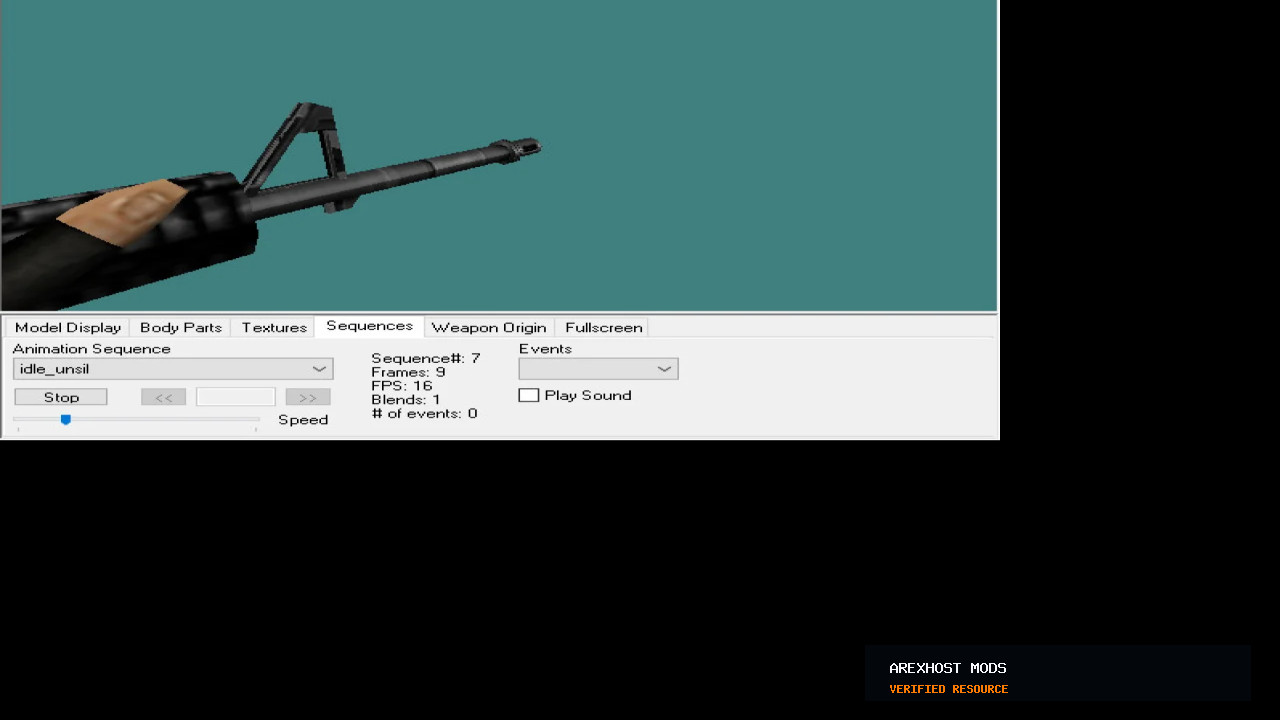The height and width of the screenshot is (720, 1280).
Task: Click the Speed slider handle
Action: [66, 420]
